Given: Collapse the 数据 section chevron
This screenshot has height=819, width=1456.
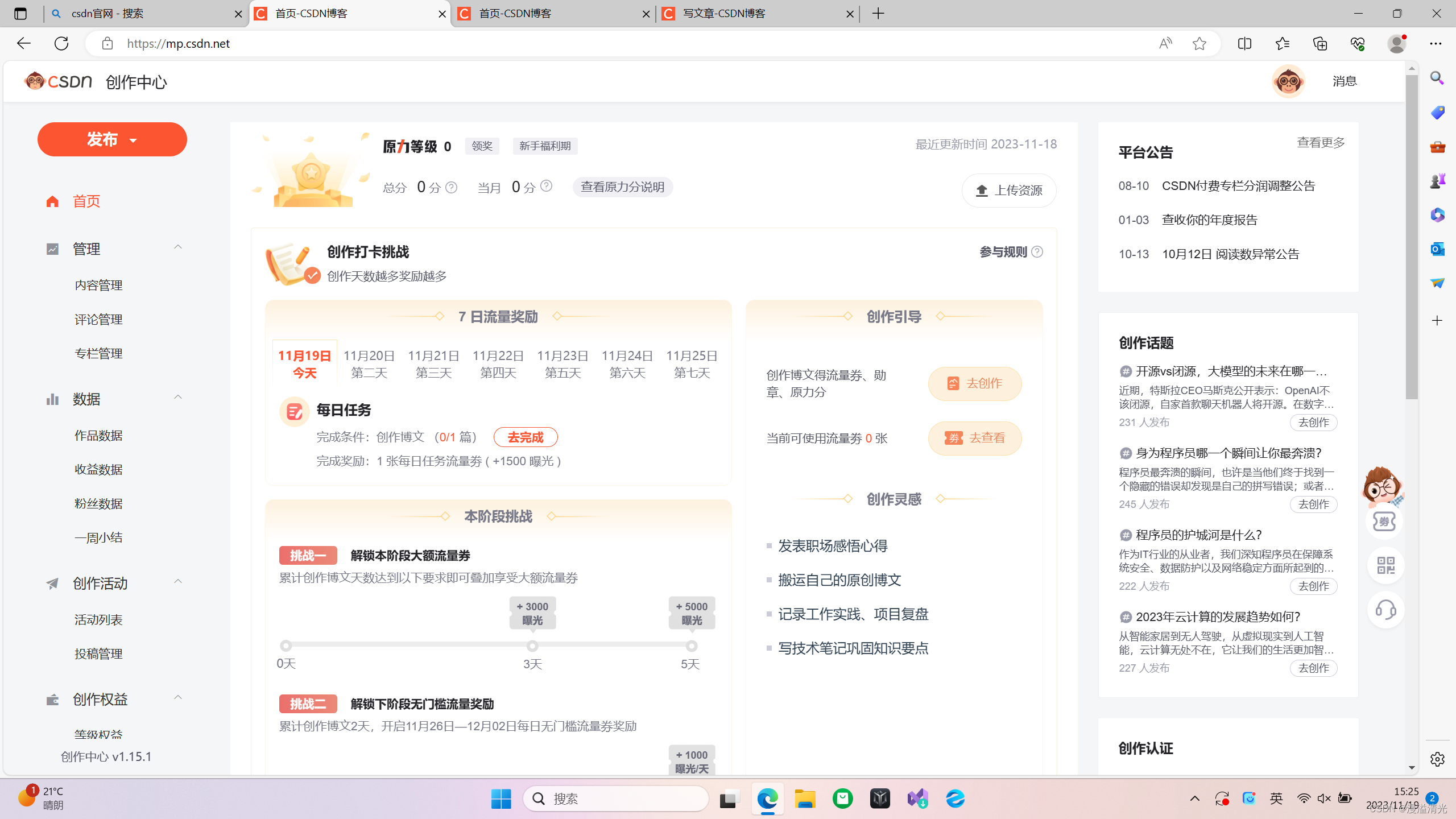Looking at the screenshot, I should click(x=178, y=396).
